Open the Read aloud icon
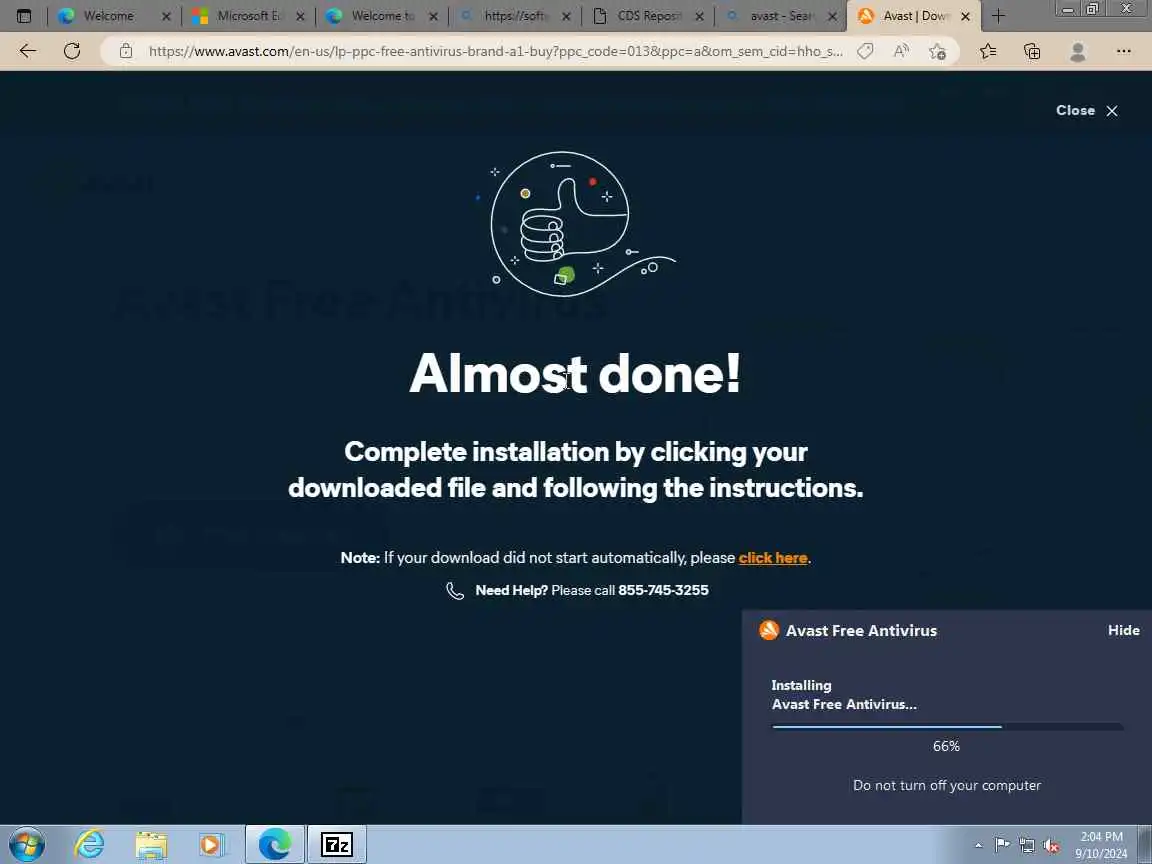The image size is (1152, 864). (x=901, y=51)
